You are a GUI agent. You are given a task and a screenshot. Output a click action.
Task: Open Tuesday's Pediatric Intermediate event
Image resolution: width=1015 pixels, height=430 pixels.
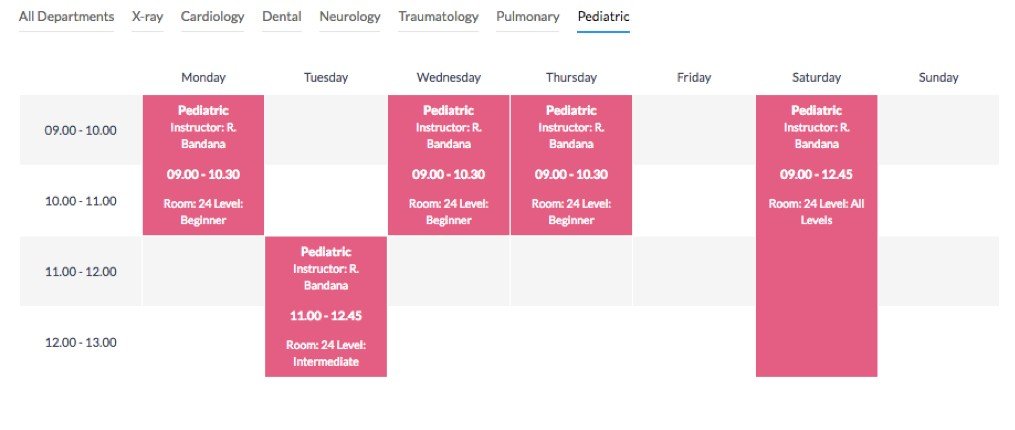click(x=326, y=306)
